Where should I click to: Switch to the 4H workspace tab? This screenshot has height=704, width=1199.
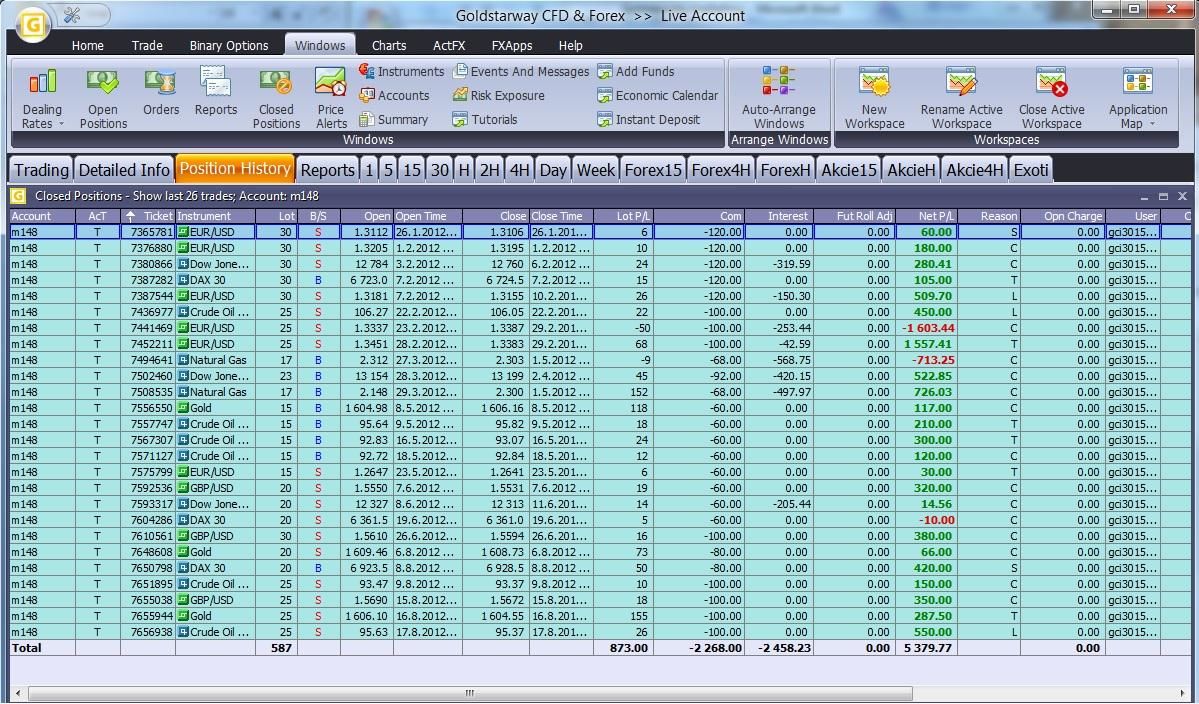(520, 170)
